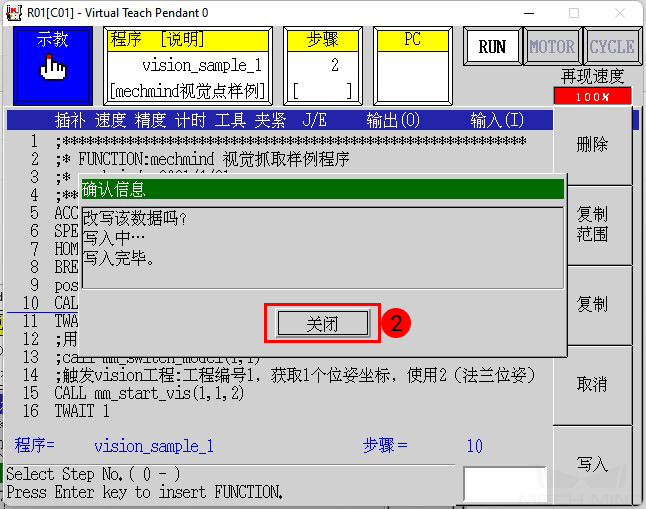Viewport: 646px width, 509px height.
Task: Click the 复制 side button
Action: [x=599, y=305]
